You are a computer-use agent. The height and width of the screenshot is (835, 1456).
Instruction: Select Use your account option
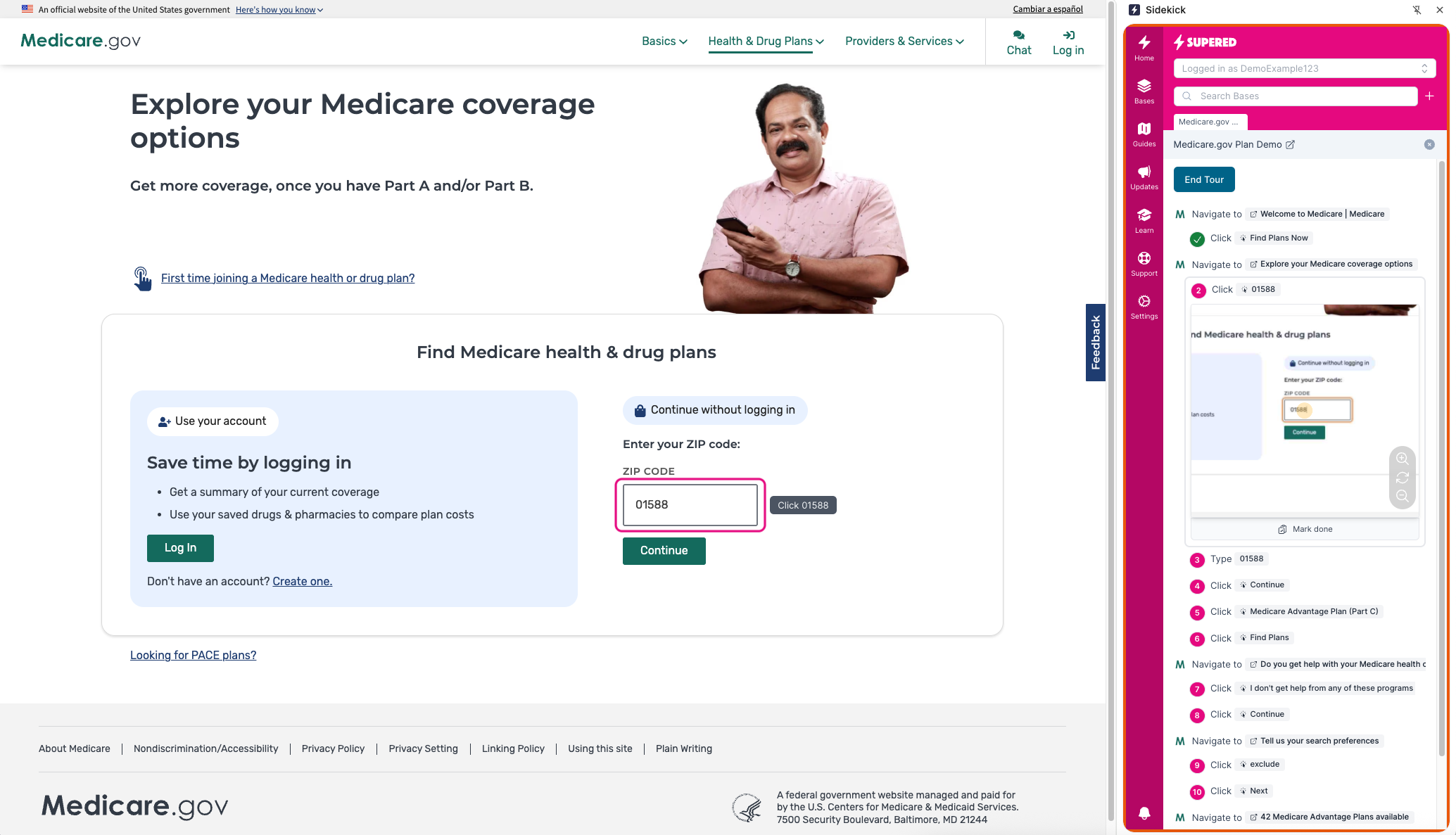213,421
